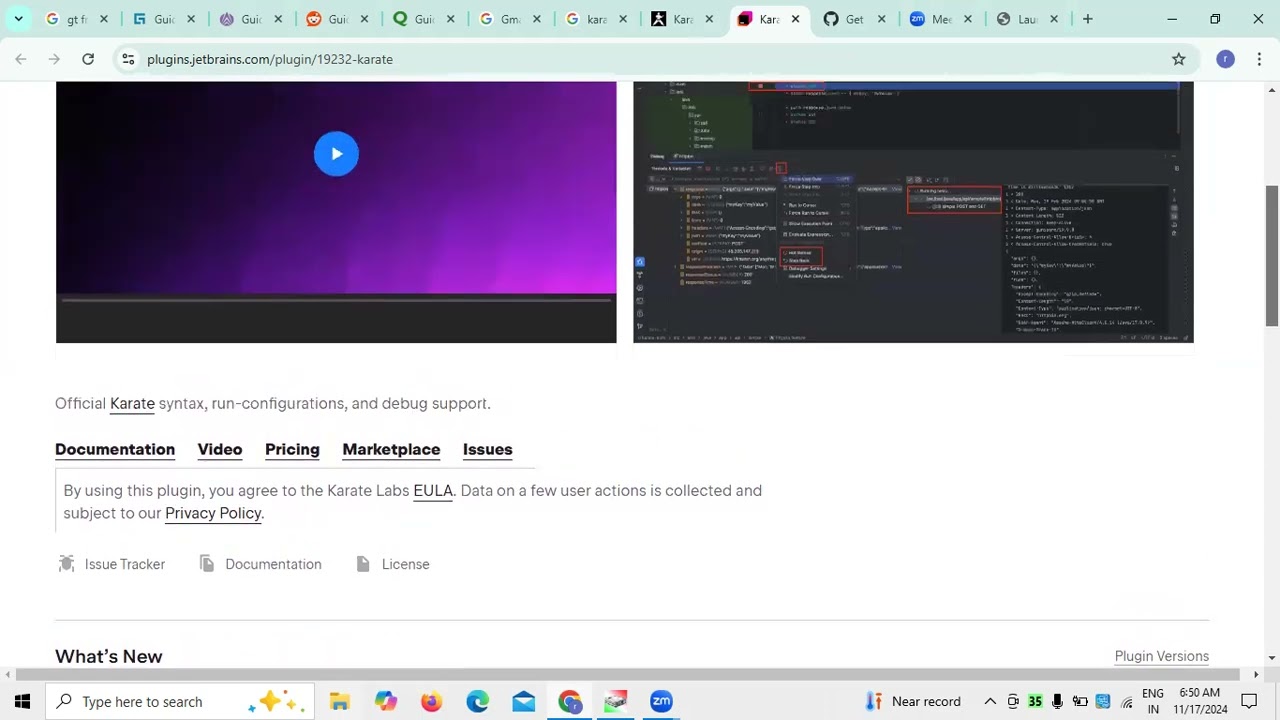Open a new browser tab
The image size is (1280, 720).
(x=1088, y=19)
